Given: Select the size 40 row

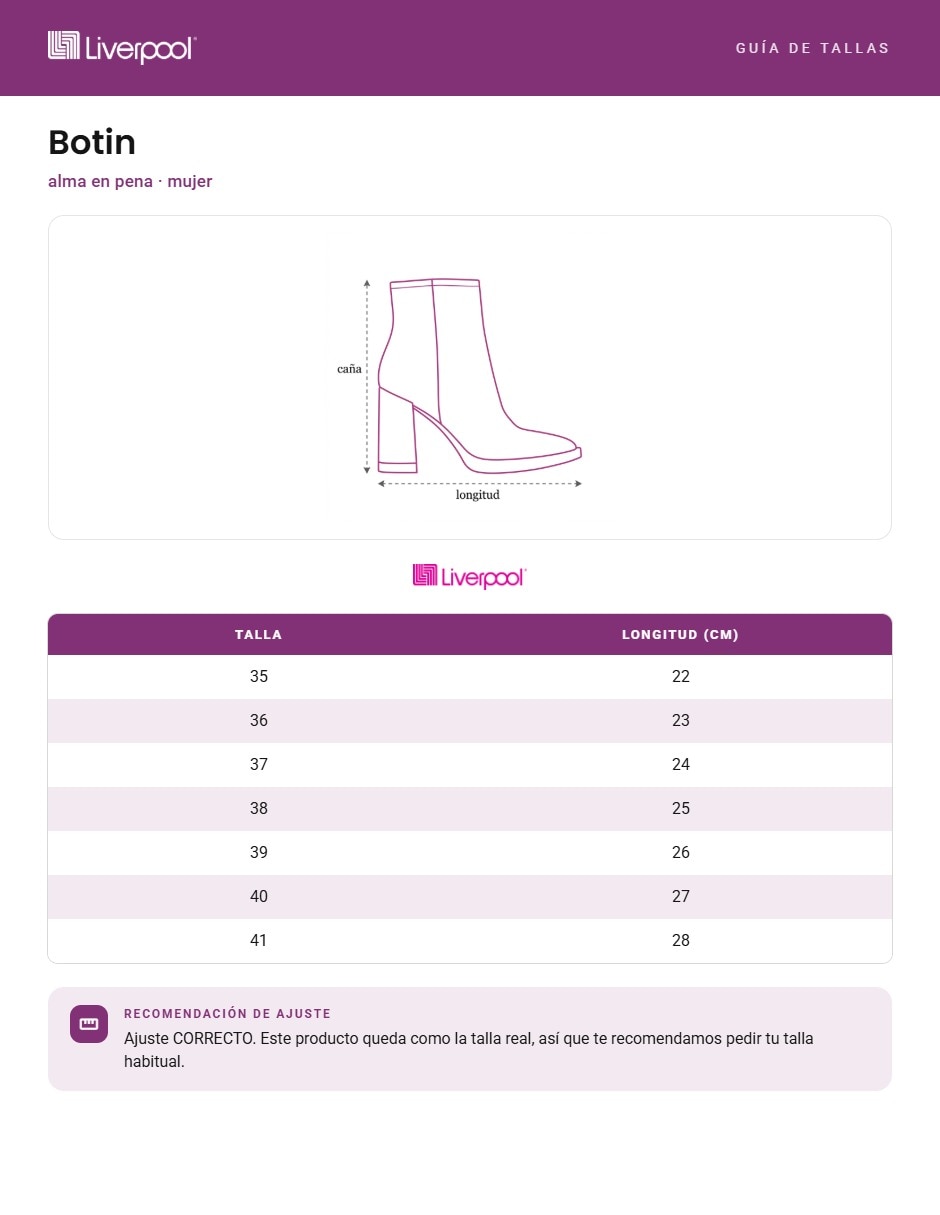Looking at the screenshot, I should click(x=470, y=897).
